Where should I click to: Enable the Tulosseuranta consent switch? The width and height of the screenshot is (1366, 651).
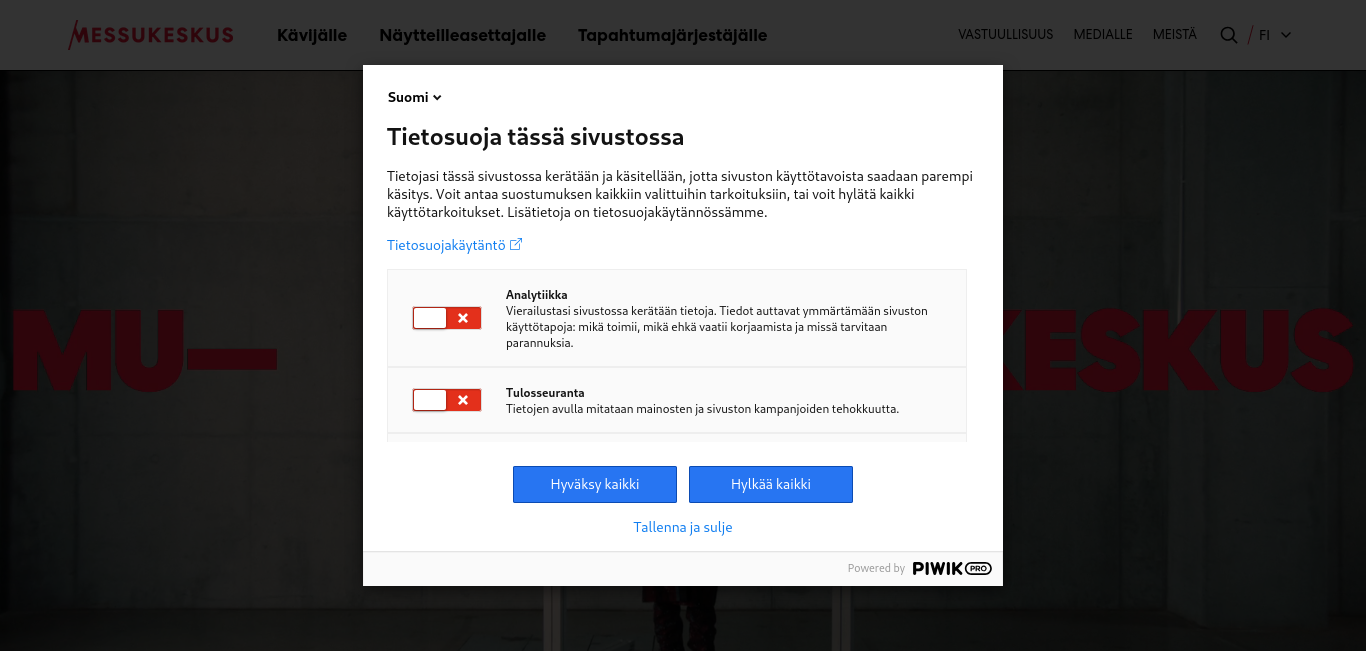click(x=447, y=400)
